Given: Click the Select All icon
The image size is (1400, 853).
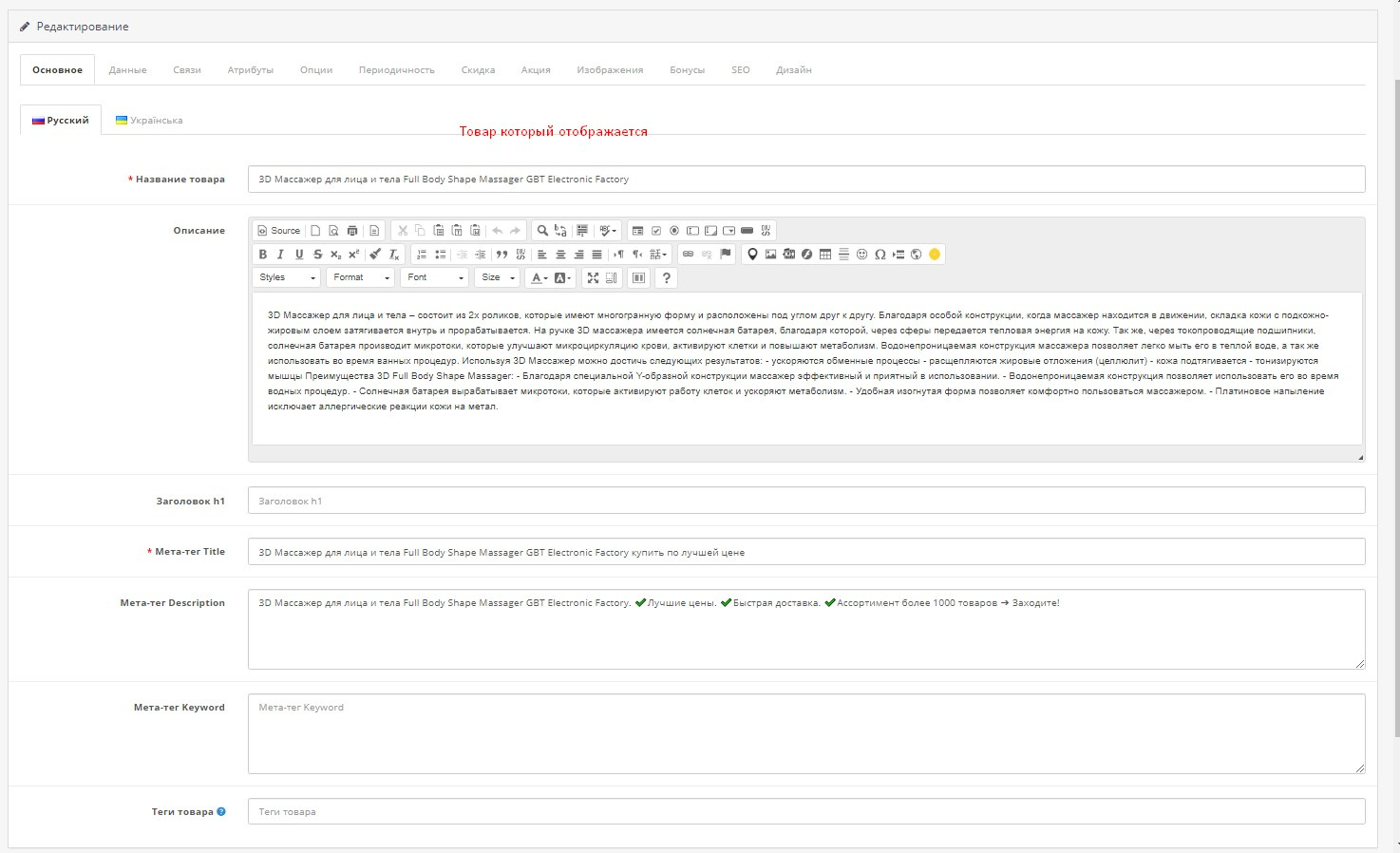Looking at the screenshot, I should click(582, 231).
